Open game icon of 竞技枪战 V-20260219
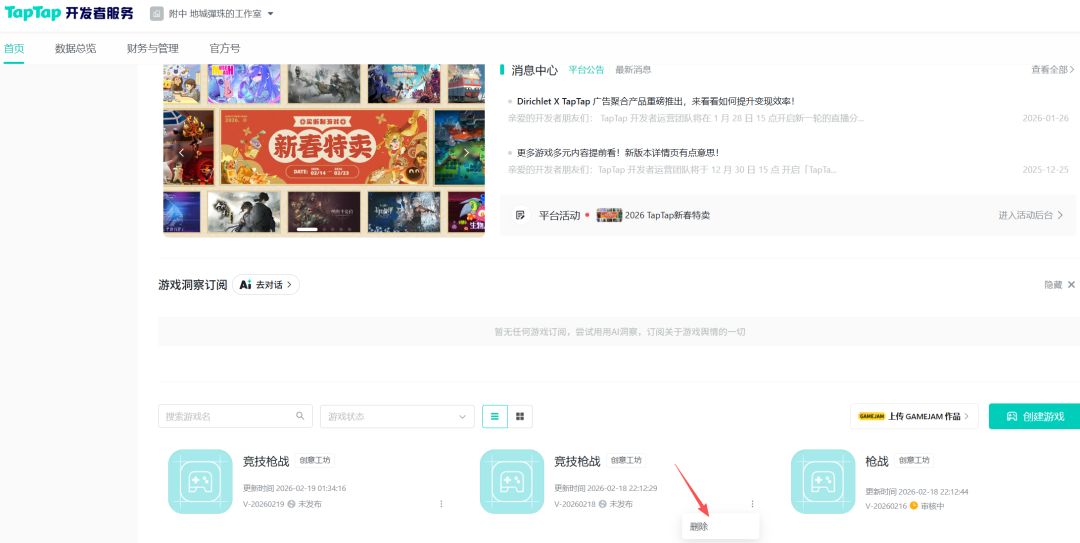The height and width of the screenshot is (543, 1080). pyautogui.click(x=200, y=481)
